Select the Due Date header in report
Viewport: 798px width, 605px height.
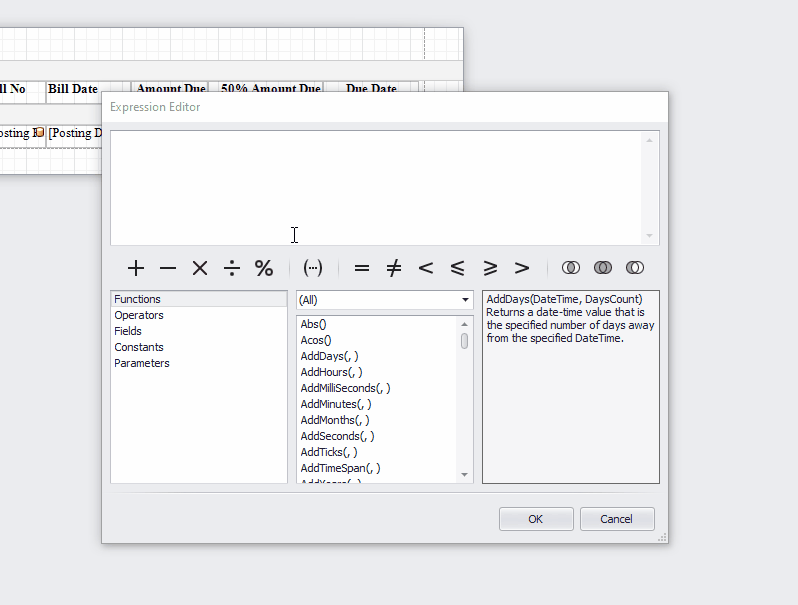[x=371, y=88]
